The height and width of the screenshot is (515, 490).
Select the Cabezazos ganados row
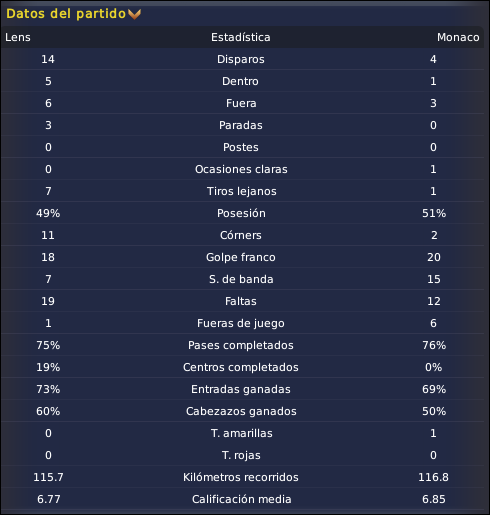[242, 411]
